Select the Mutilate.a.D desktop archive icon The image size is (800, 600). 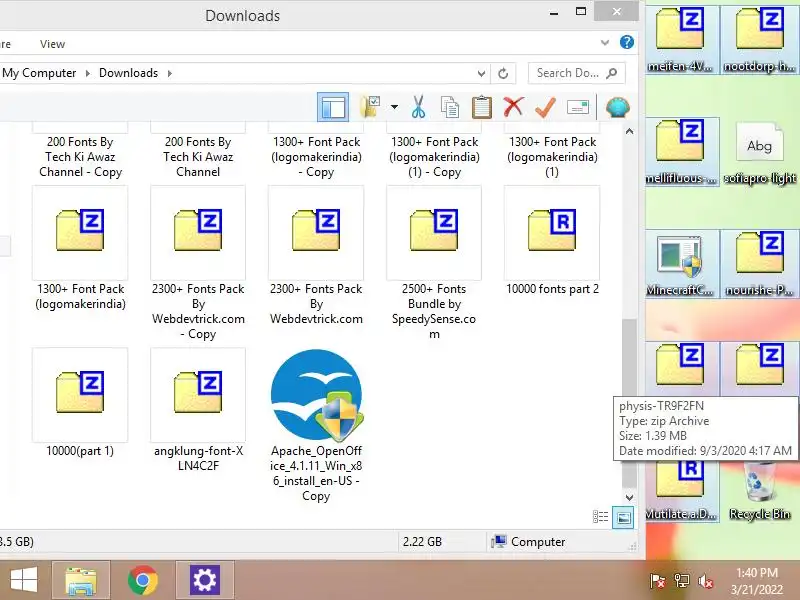(680, 490)
